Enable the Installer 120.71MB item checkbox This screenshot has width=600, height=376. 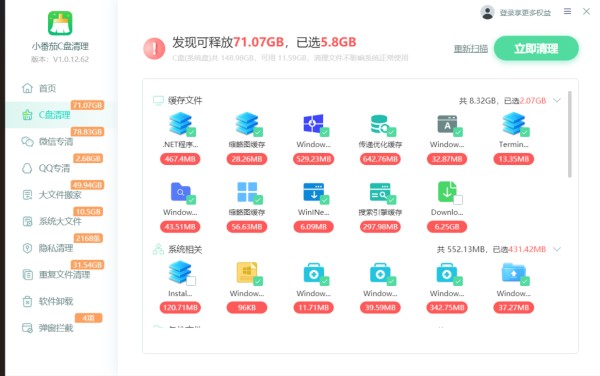pos(191,281)
